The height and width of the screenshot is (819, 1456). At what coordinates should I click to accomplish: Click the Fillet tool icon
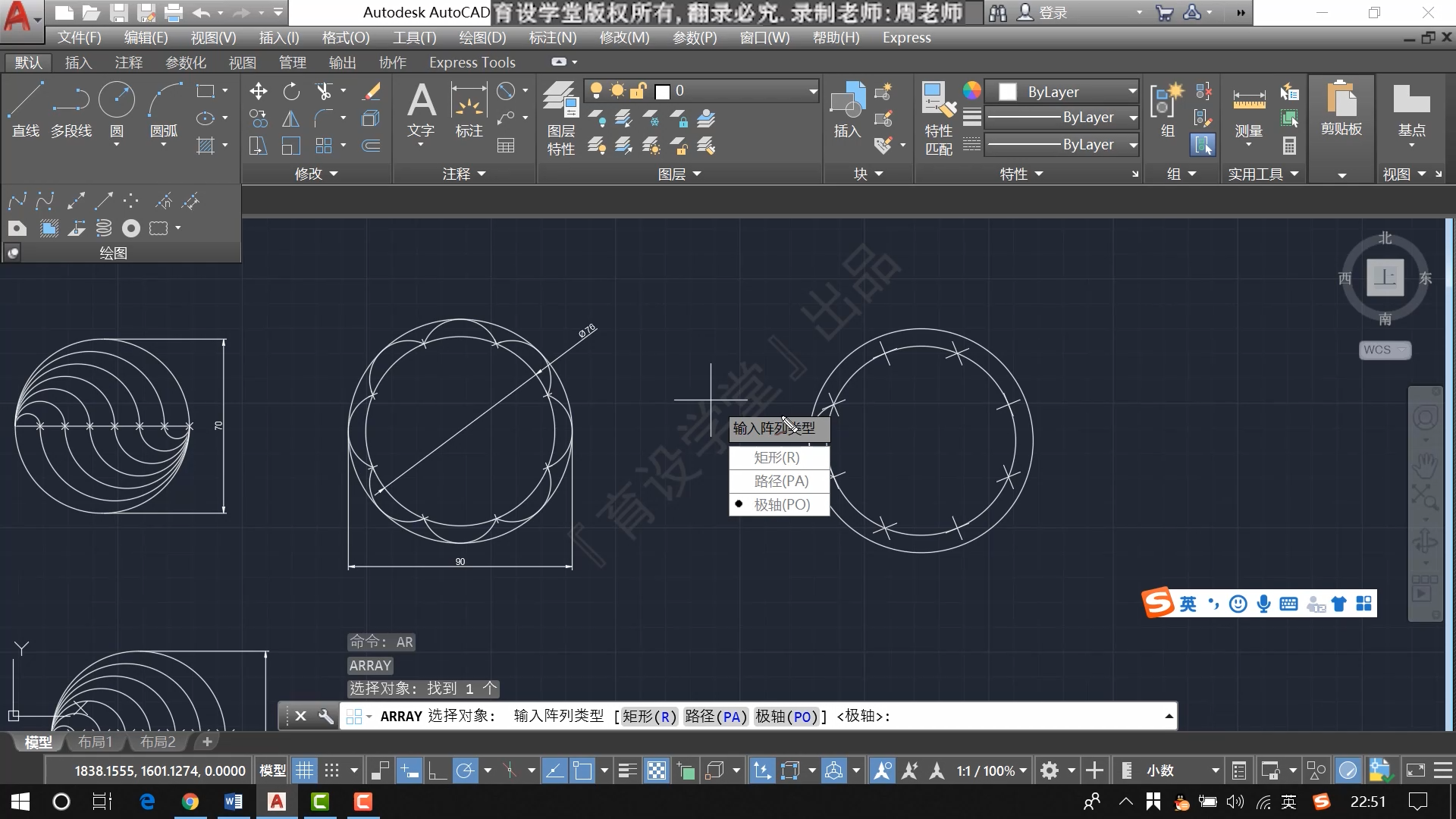[x=324, y=119]
